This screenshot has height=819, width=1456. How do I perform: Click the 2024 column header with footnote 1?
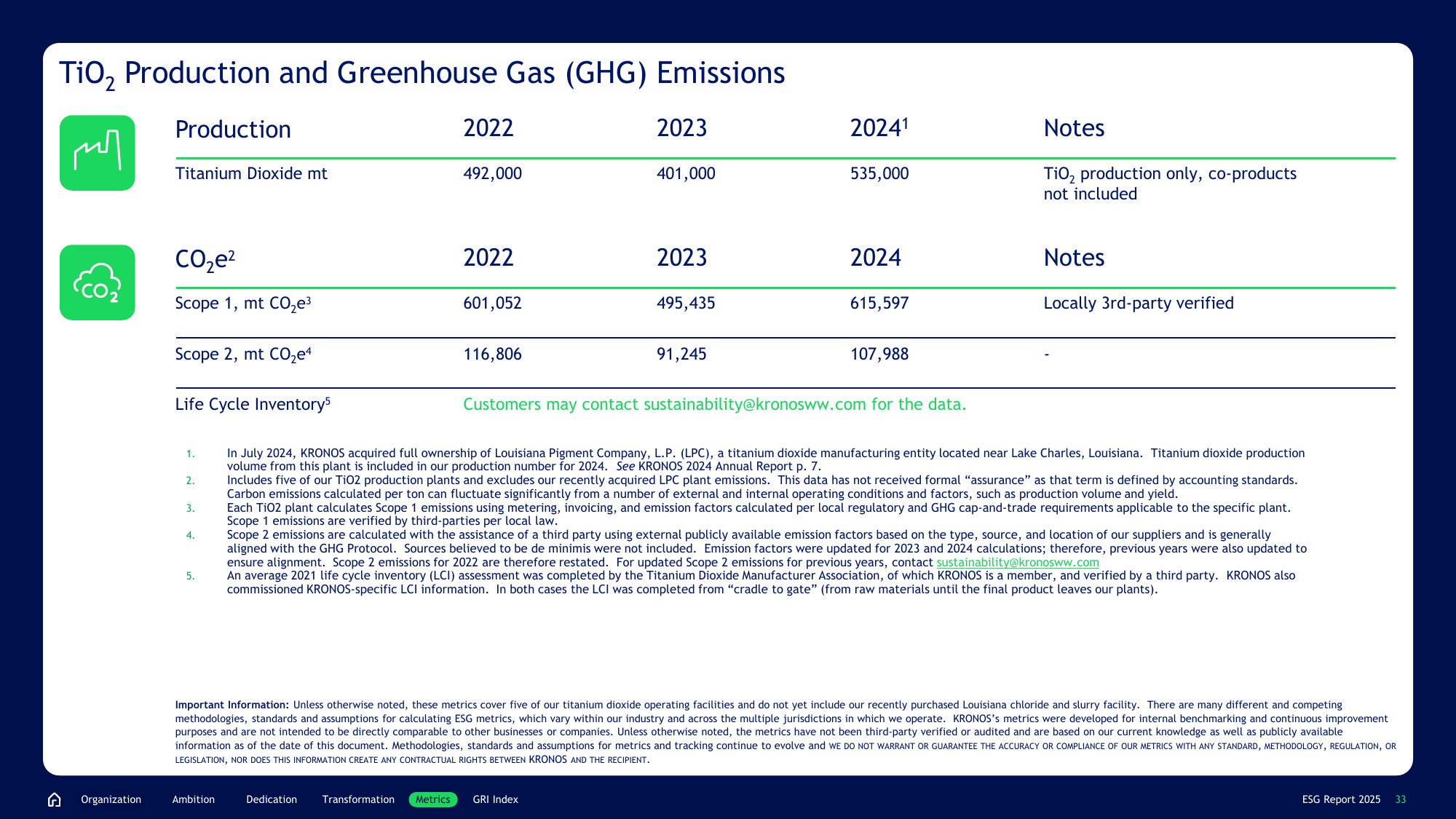coord(879,128)
